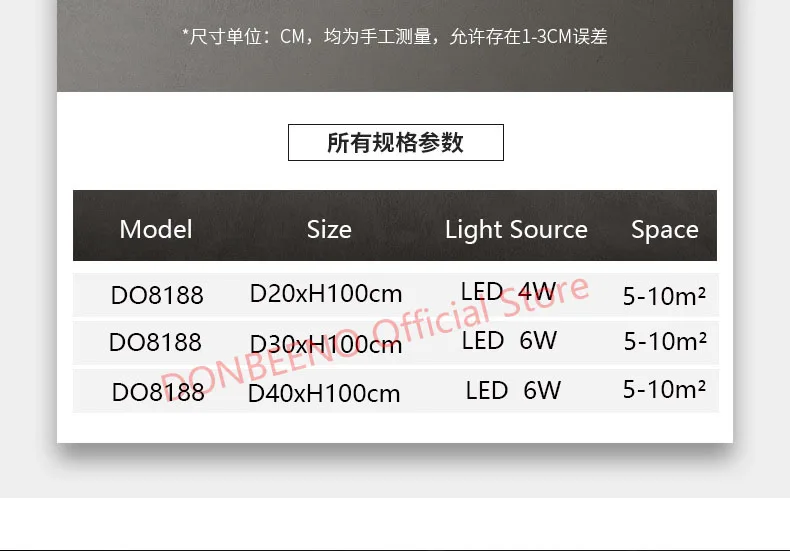Select DO8188 in the D30xH100cm row
Screen dimensions: 790x551
pyautogui.click(x=155, y=342)
